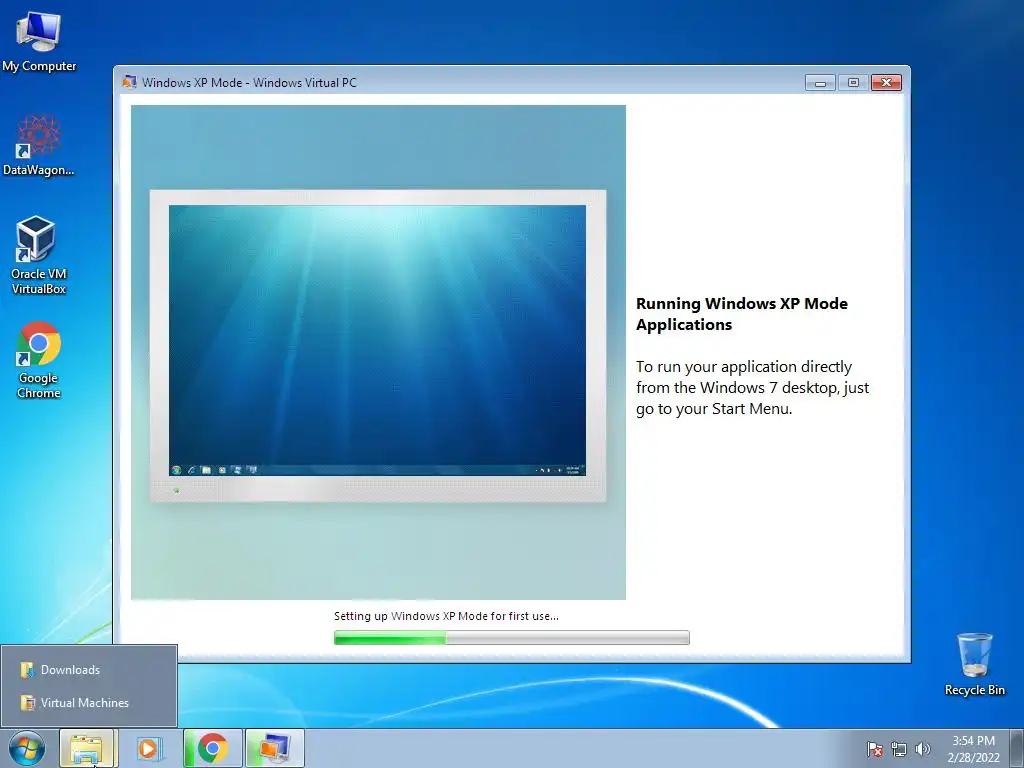Click the Windows Start orb
This screenshot has width=1024, height=768.
[27, 748]
